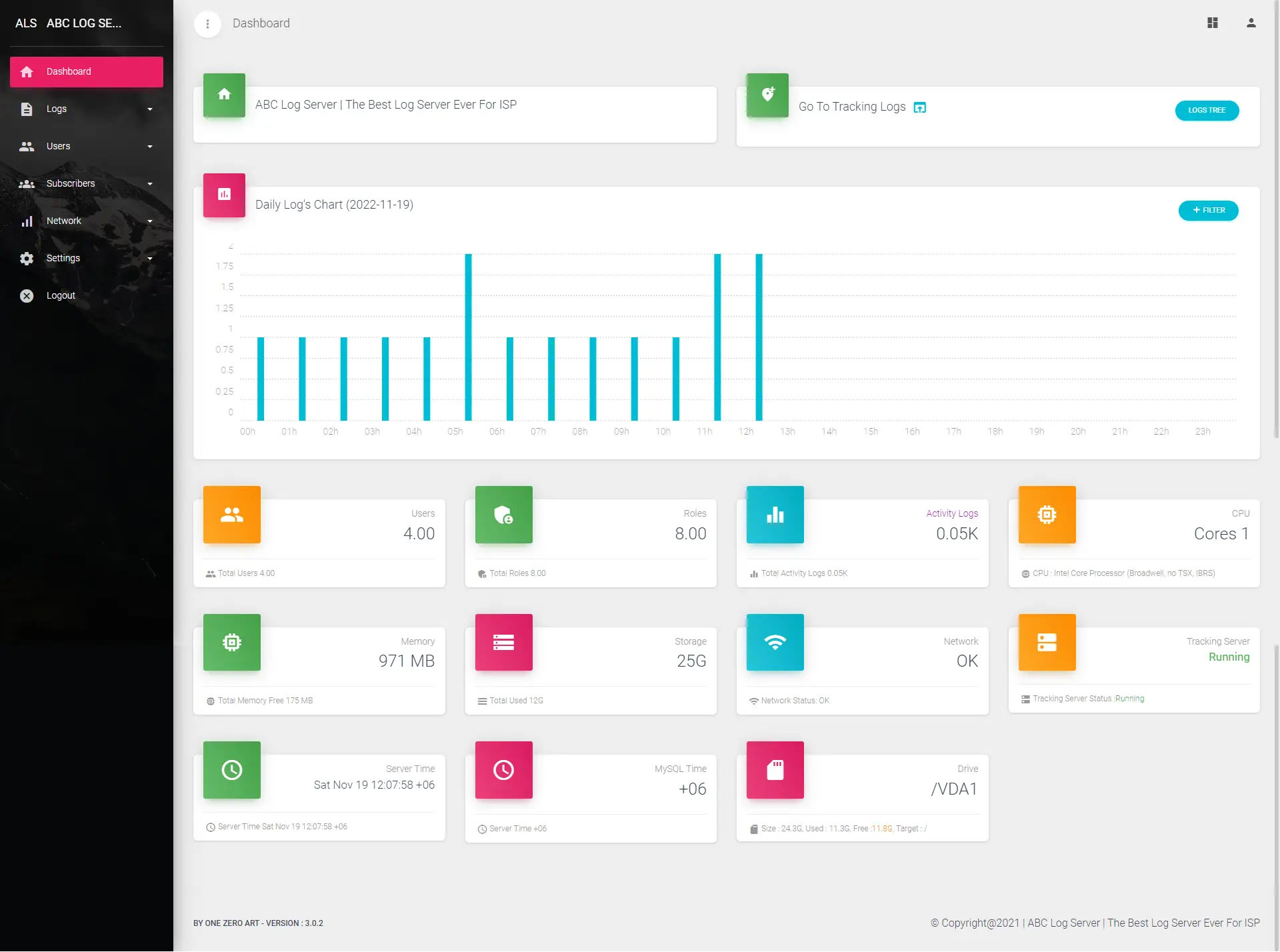Click the green Roles shield icon
1280x952 pixels.
tap(503, 515)
